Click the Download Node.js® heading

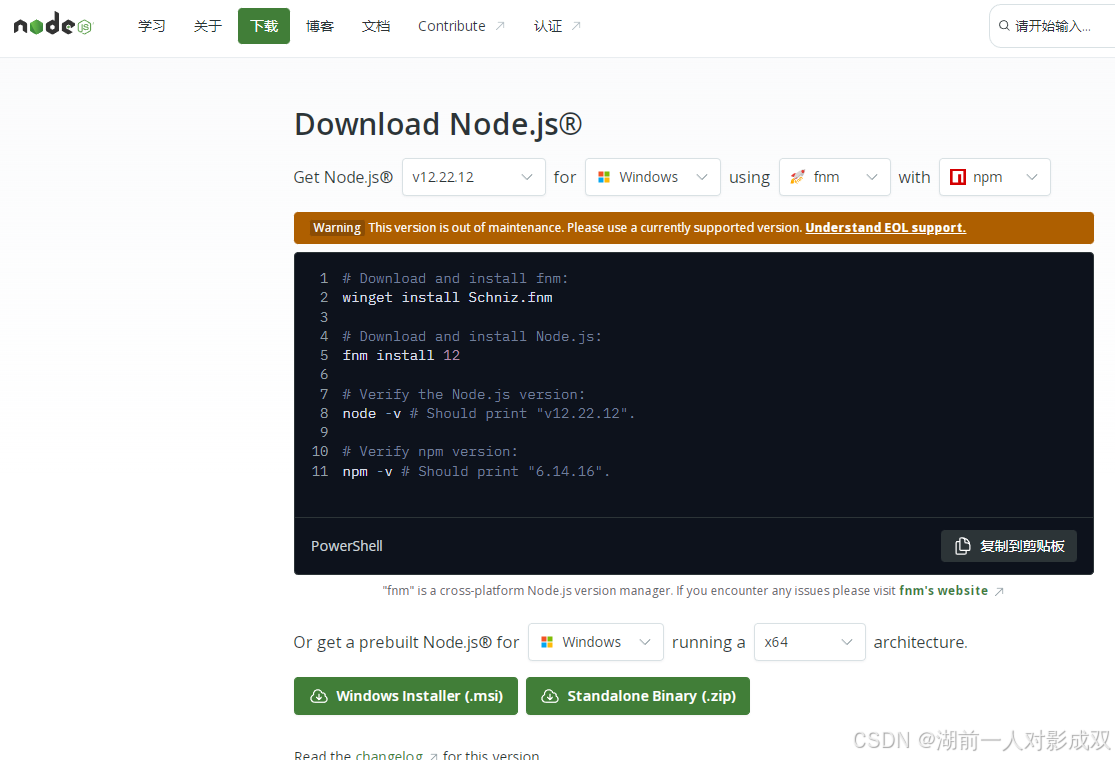tap(438, 124)
